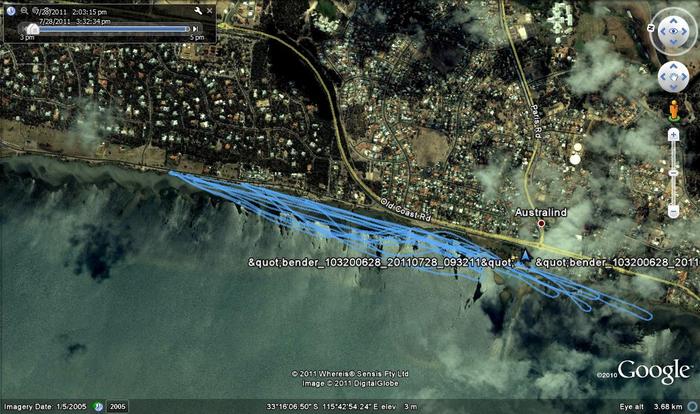Pan map left with move joystick arrow
The width and height of the screenshot is (700, 414).
pos(660,76)
